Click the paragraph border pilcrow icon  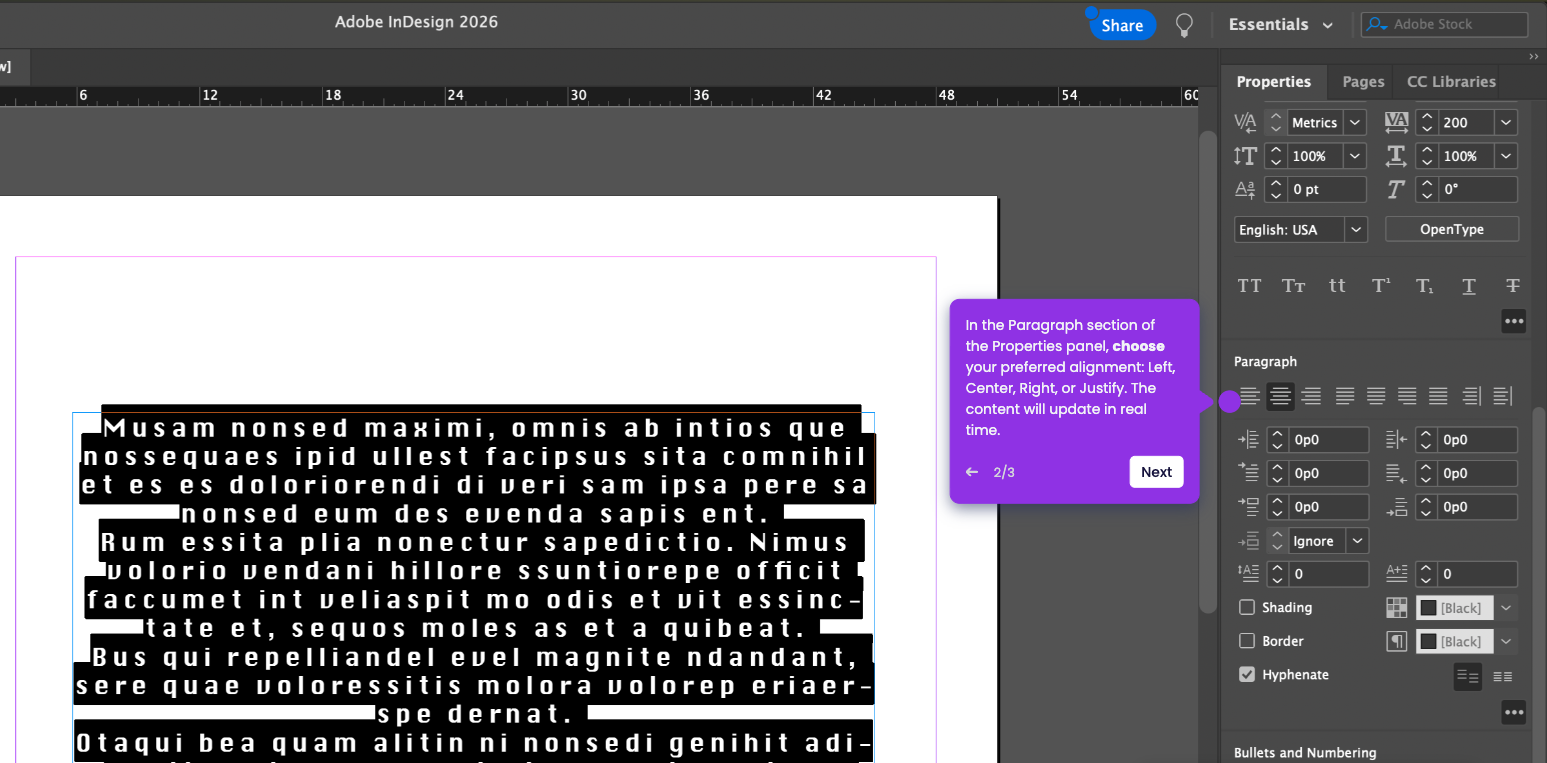click(1396, 641)
